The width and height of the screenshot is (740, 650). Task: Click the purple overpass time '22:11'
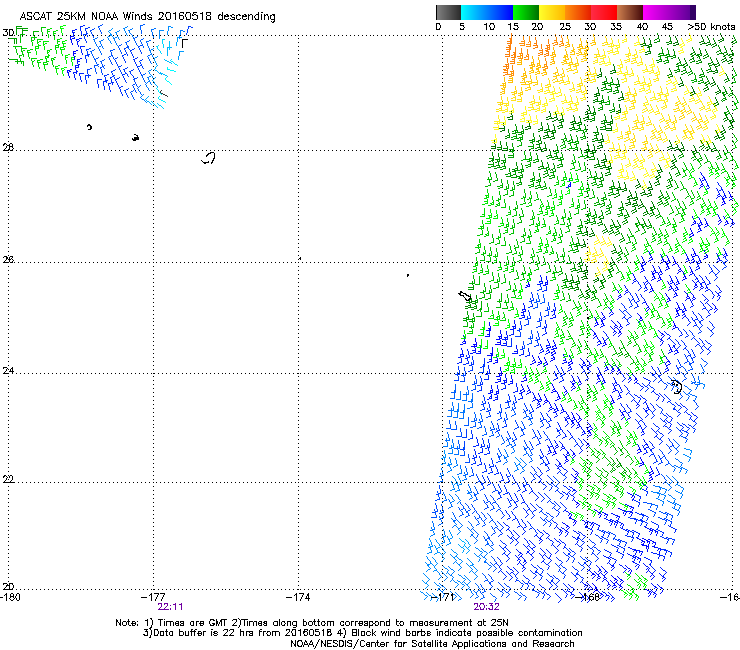[x=170, y=607]
